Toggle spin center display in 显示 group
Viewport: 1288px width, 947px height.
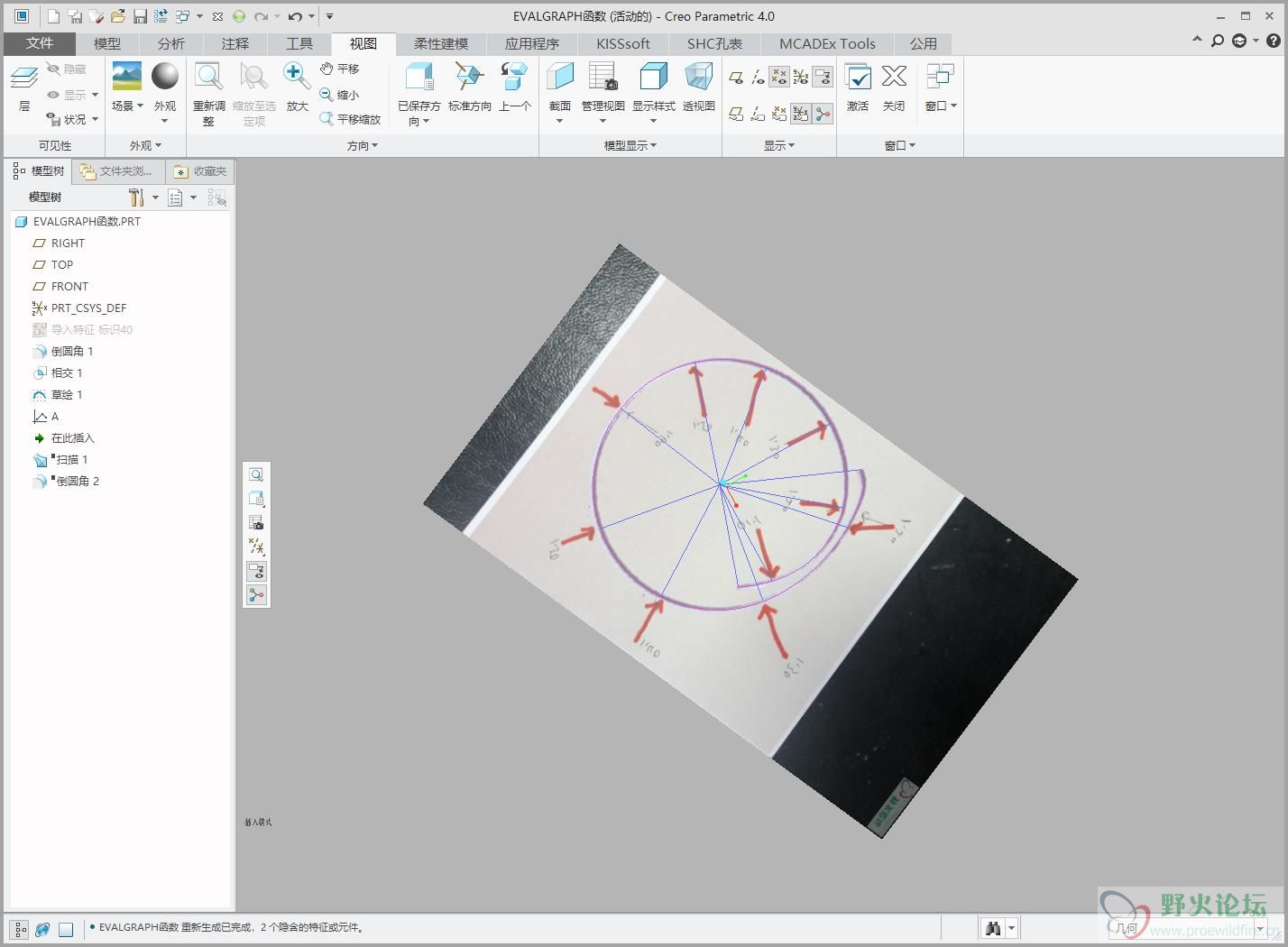pos(823,114)
